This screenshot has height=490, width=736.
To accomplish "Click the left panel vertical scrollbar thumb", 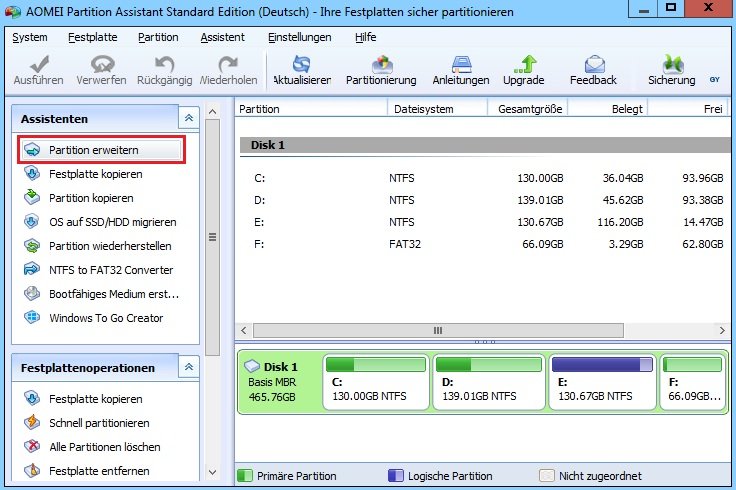I will click(212, 237).
